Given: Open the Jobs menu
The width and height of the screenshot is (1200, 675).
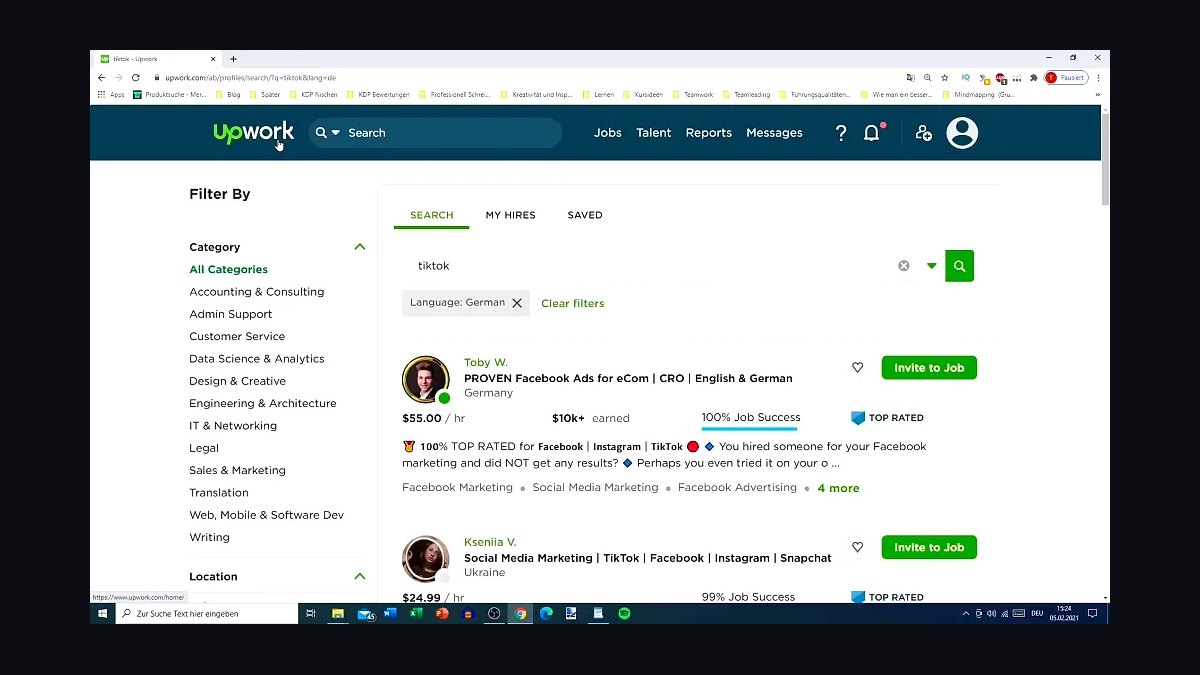Looking at the screenshot, I should [x=607, y=133].
